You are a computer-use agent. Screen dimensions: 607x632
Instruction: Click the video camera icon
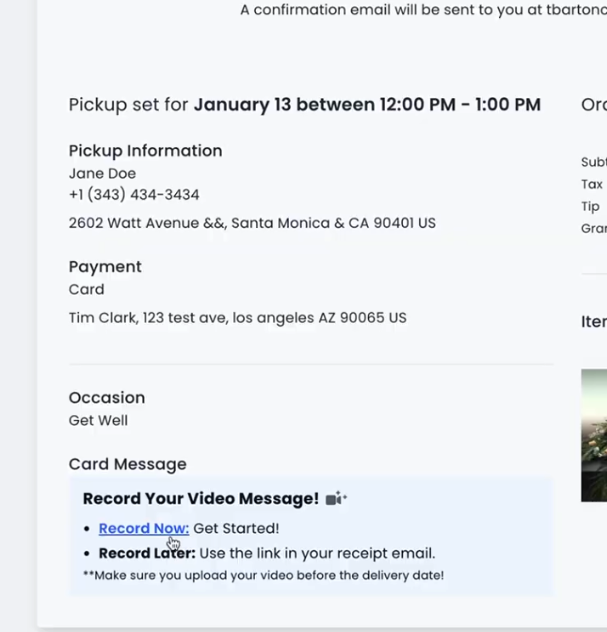point(336,498)
